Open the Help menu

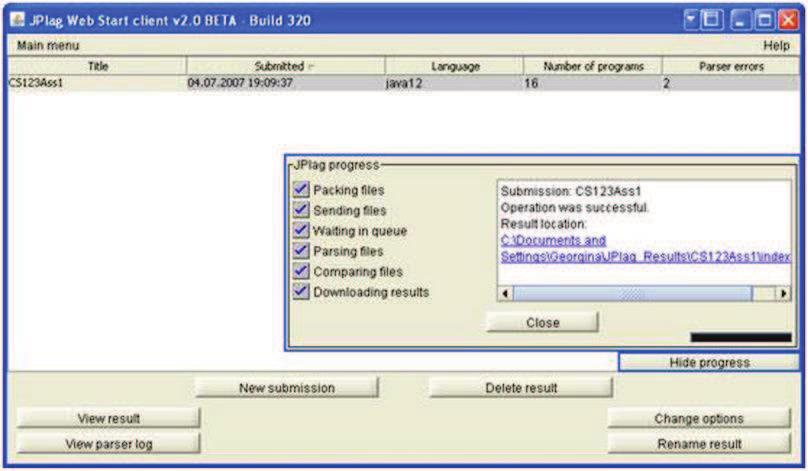click(776, 45)
